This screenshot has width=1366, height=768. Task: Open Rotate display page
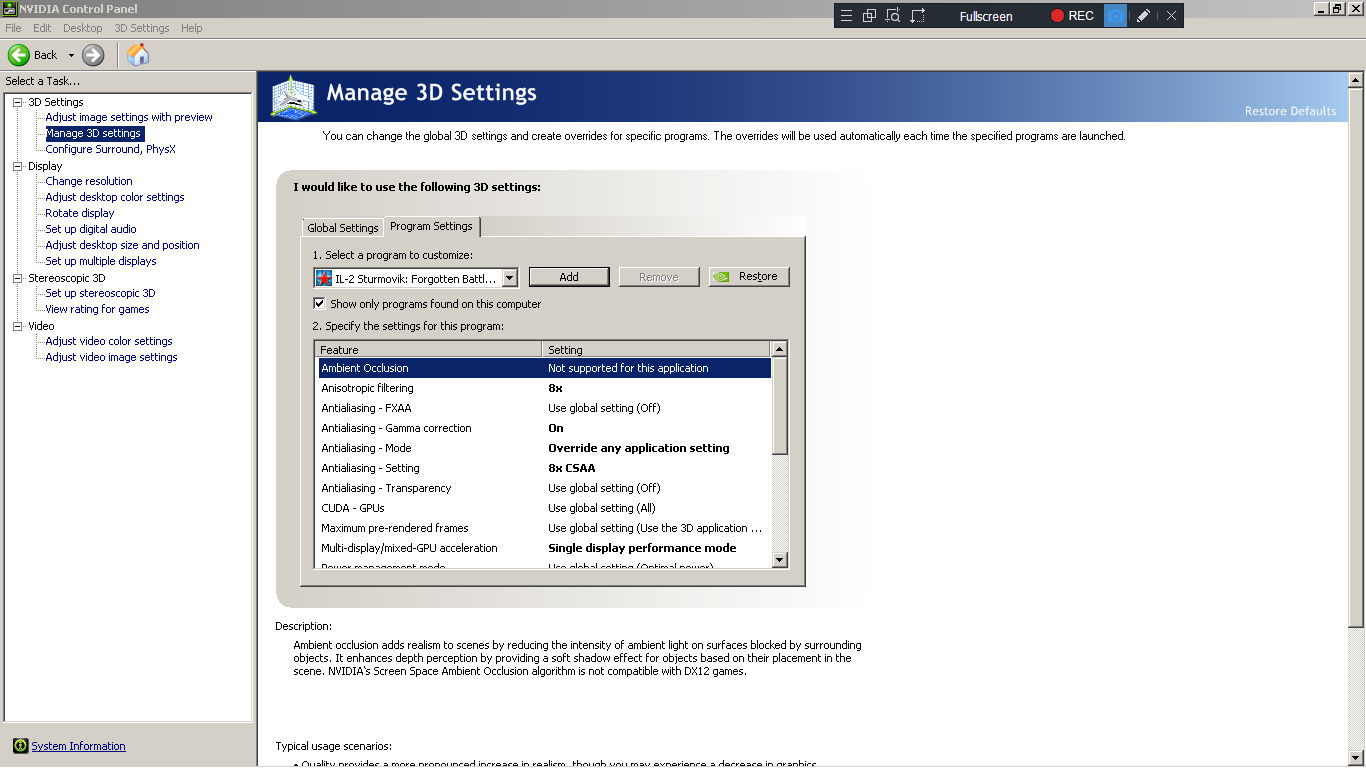click(x=80, y=213)
